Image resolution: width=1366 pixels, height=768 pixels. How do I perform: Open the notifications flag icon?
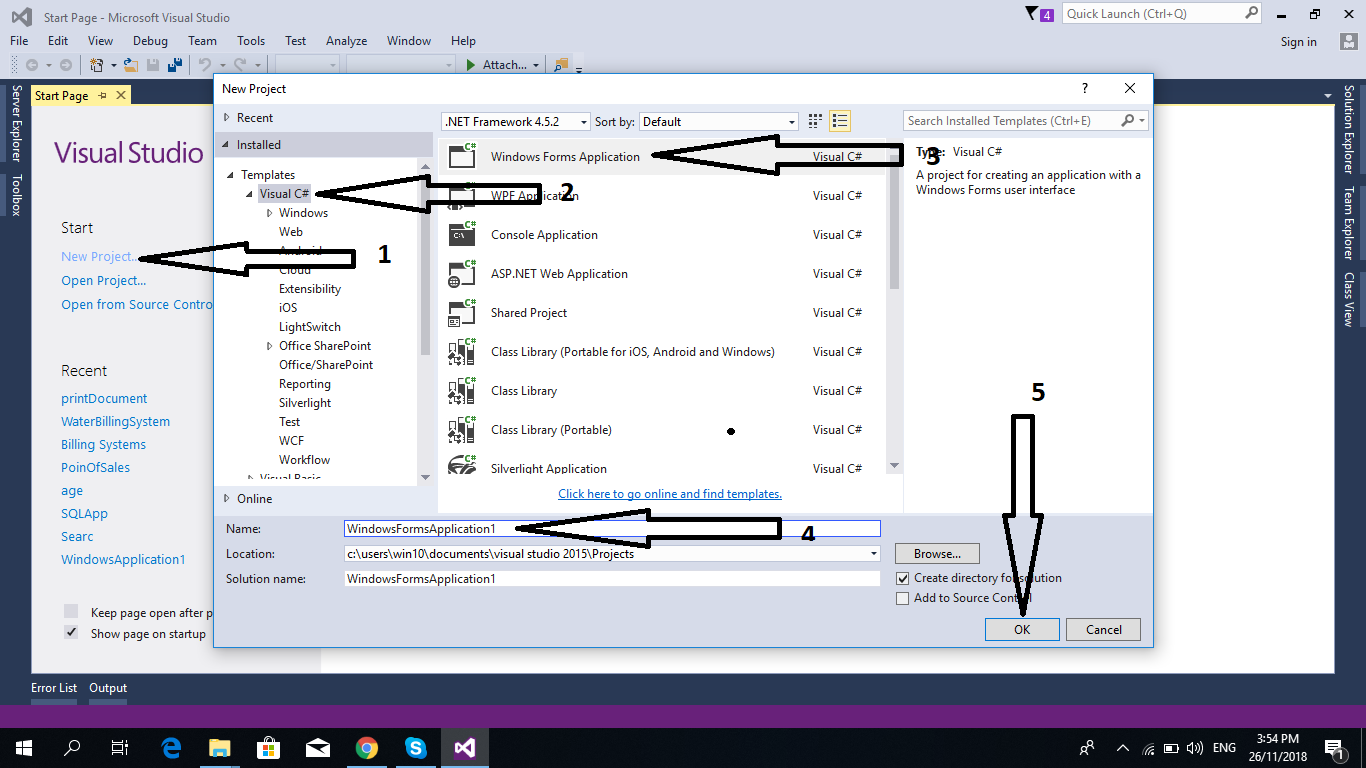[1032, 14]
